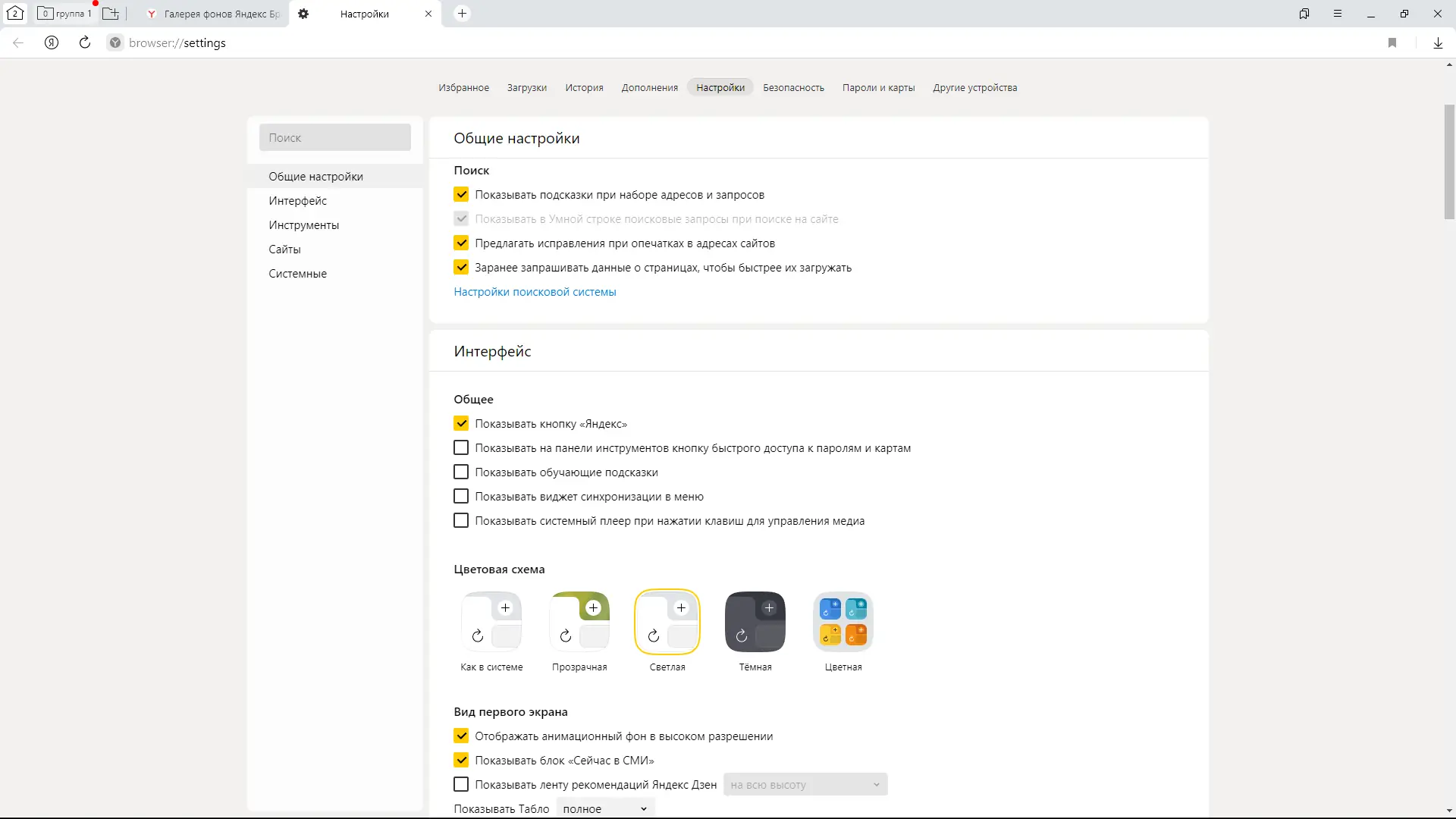This screenshot has width=1456, height=819.
Task: Open tab group 1 icon
Action: point(64,14)
